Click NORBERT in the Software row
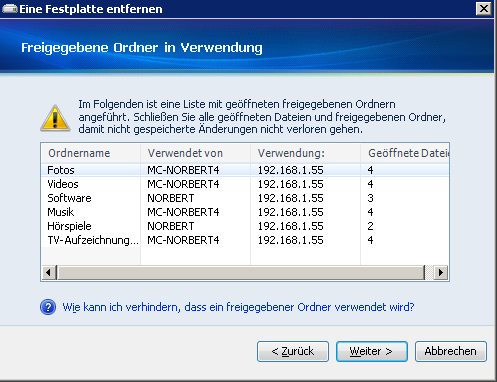Viewport: 497px width, 382px height. (171, 198)
